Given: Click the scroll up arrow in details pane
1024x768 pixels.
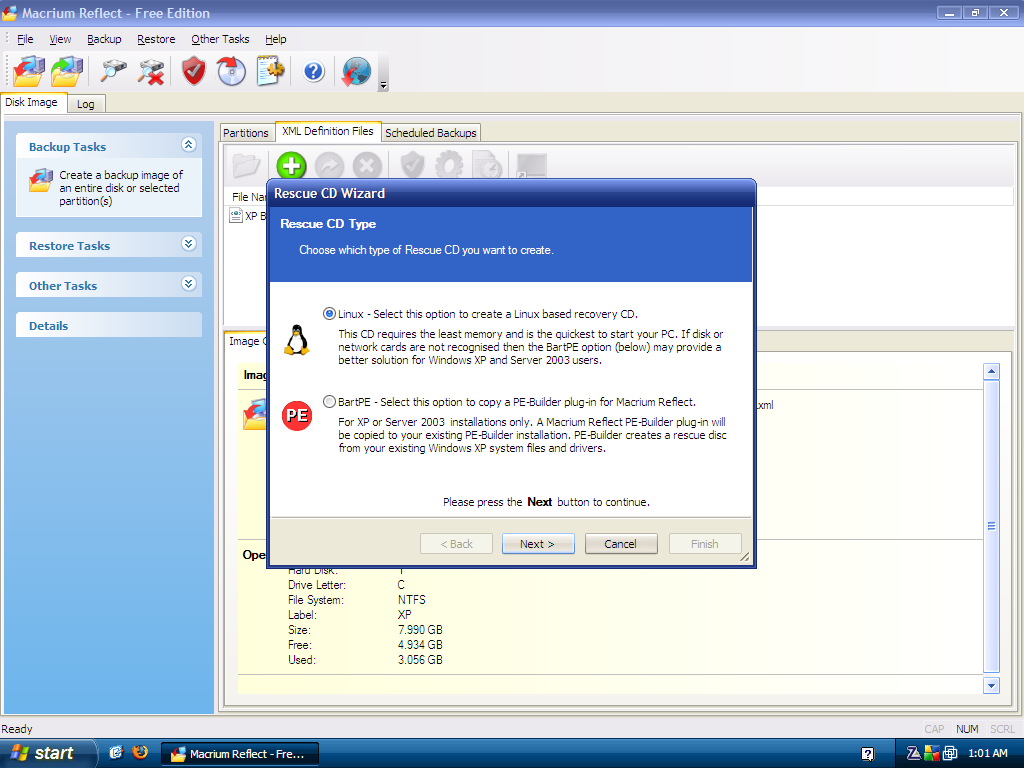Looking at the screenshot, I should [991, 372].
